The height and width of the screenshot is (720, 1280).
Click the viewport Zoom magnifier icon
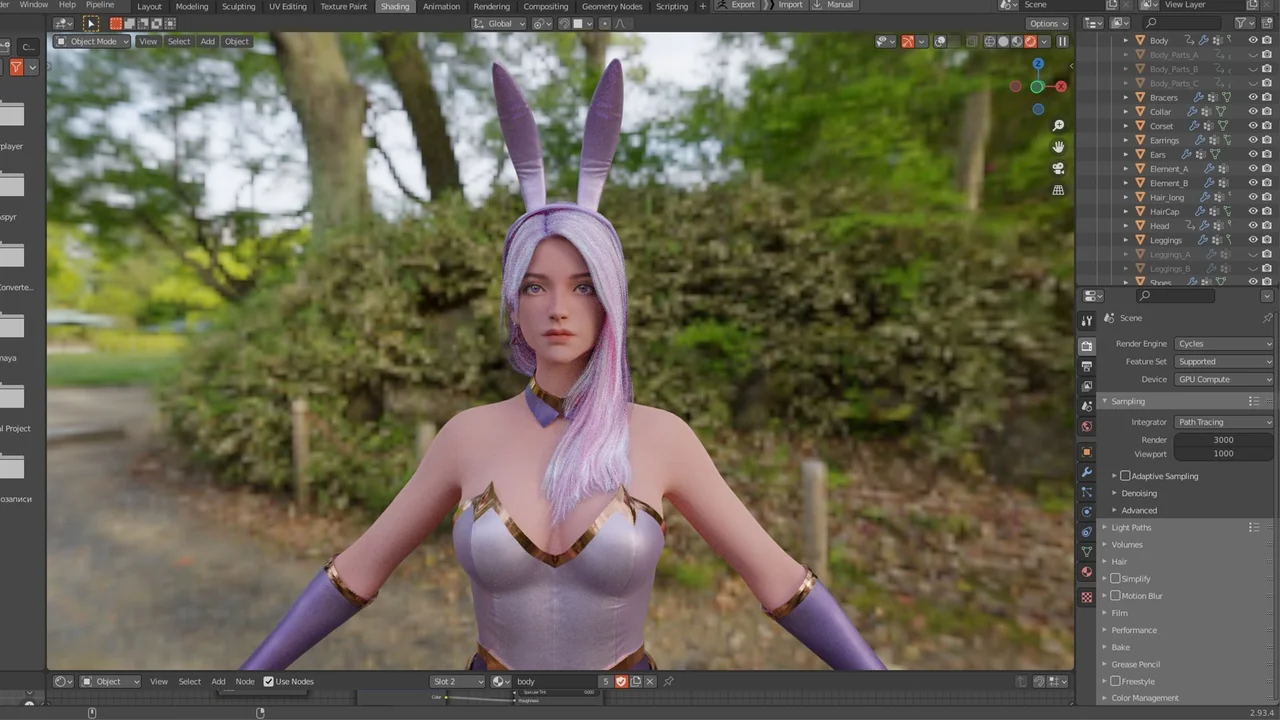[1058, 125]
